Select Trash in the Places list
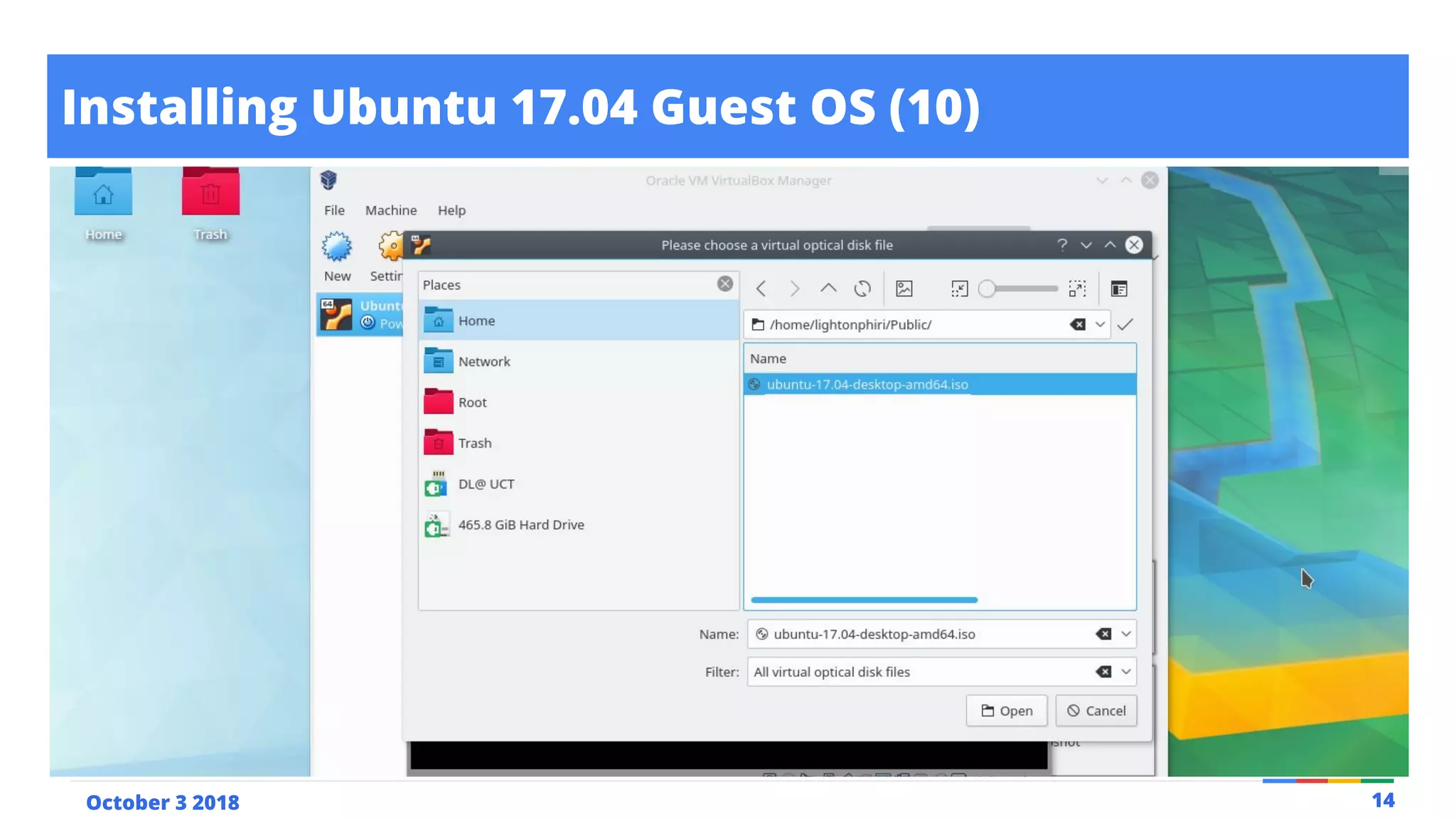Viewport: 1456px width, 819px height. point(579,443)
